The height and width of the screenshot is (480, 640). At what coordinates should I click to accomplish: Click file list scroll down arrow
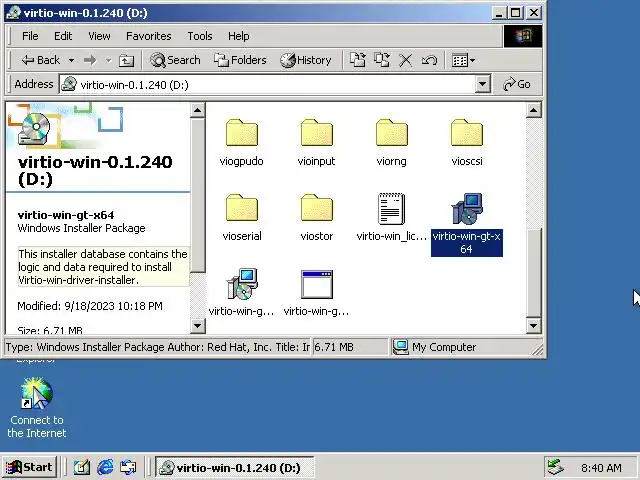click(533, 326)
